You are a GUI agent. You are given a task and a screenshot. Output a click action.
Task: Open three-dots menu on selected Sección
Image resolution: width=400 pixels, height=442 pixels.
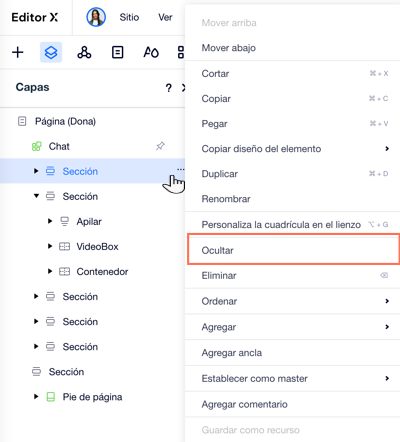tap(180, 169)
